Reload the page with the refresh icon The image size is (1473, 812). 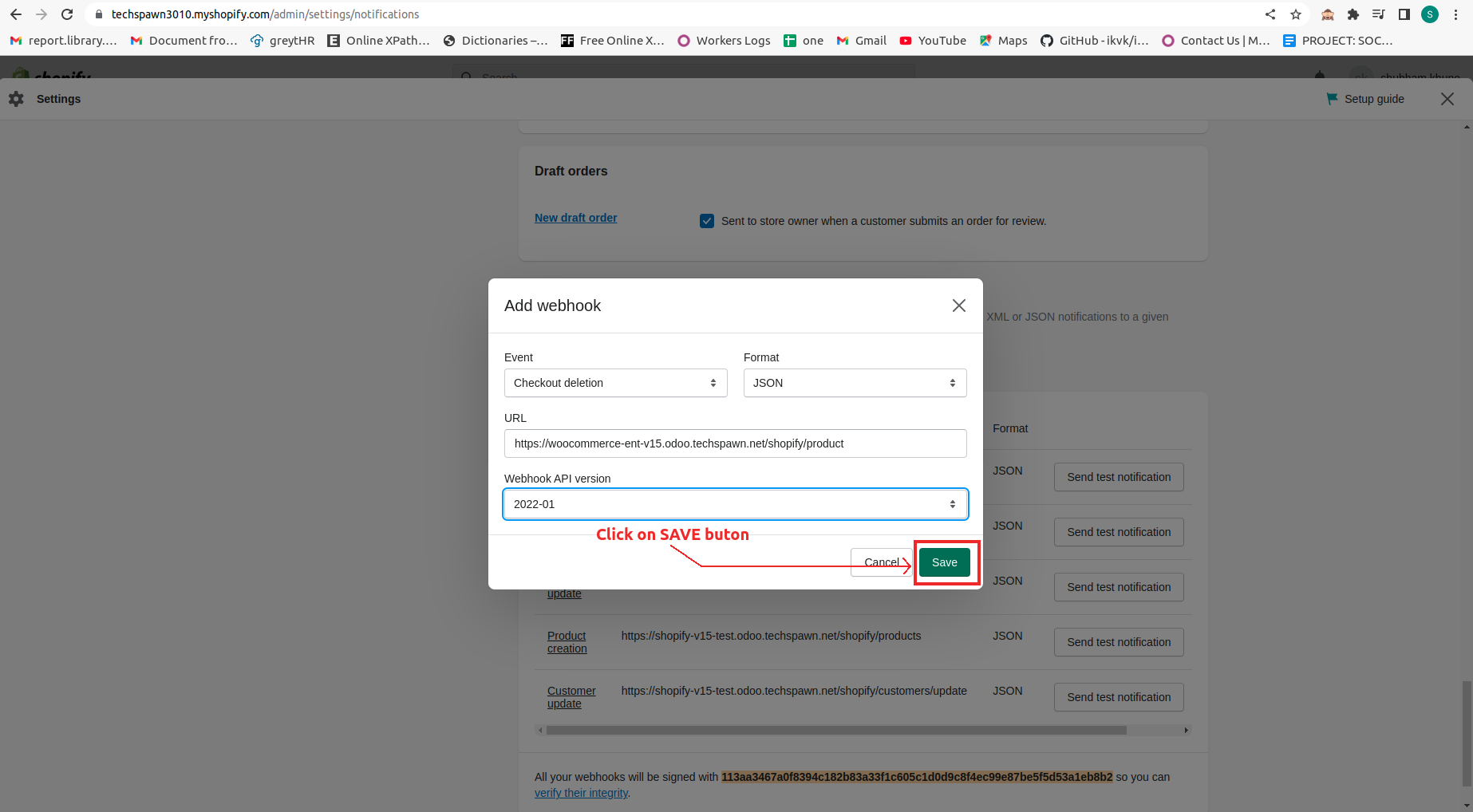click(67, 14)
